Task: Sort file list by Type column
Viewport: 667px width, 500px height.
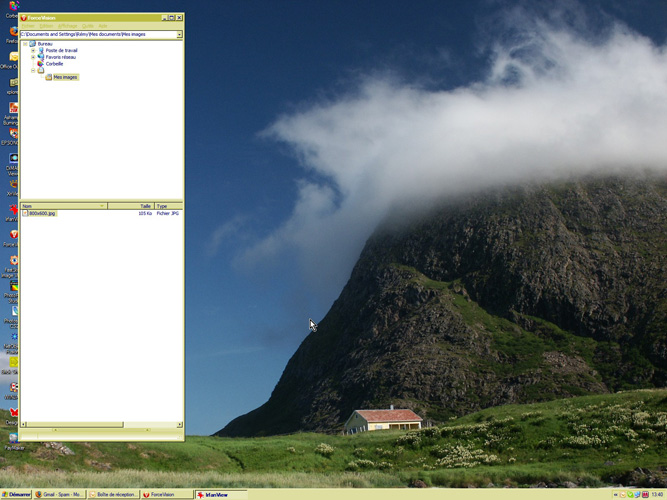Action: 167,206
